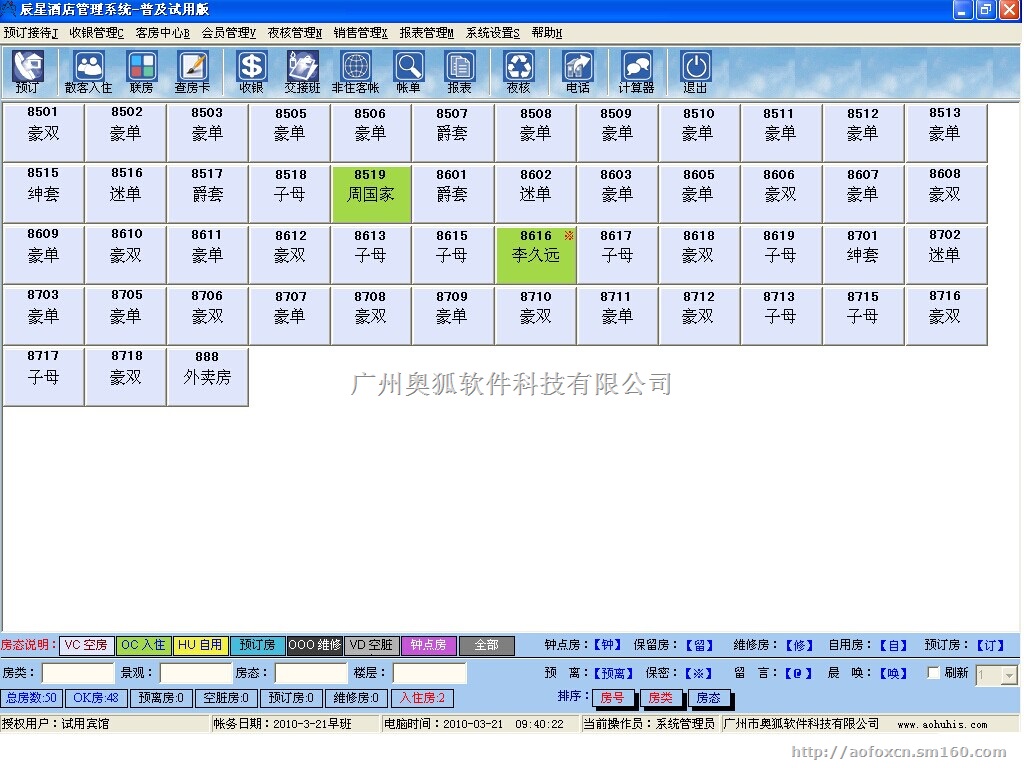Screen dimensions: 1024x768
Task: Click the 全部 show-all status button
Action: [x=486, y=646]
